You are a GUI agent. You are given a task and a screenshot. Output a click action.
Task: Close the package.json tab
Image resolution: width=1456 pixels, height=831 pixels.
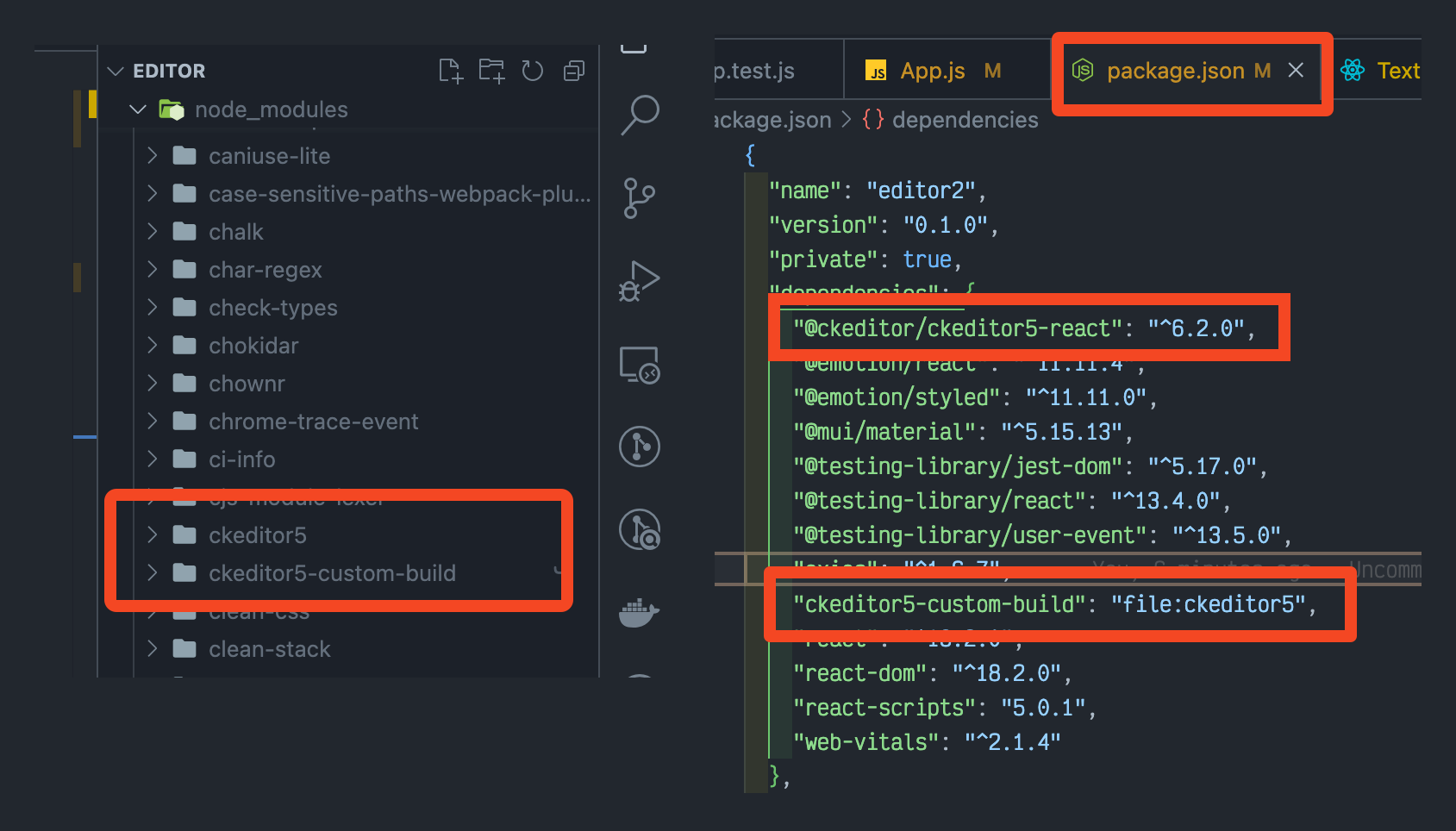pyautogui.click(x=1296, y=71)
